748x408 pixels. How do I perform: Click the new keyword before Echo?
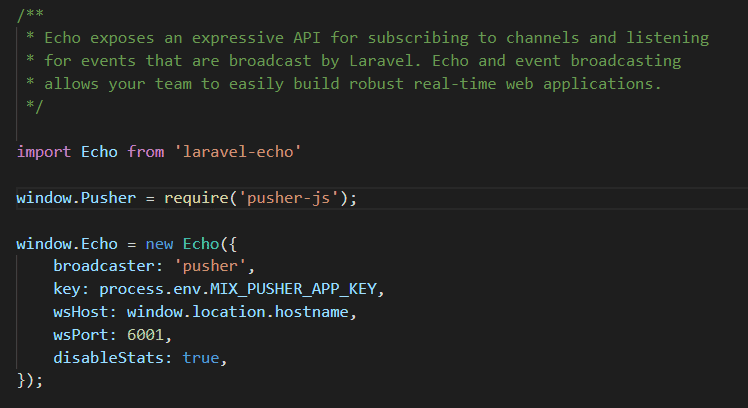(x=159, y=244)
